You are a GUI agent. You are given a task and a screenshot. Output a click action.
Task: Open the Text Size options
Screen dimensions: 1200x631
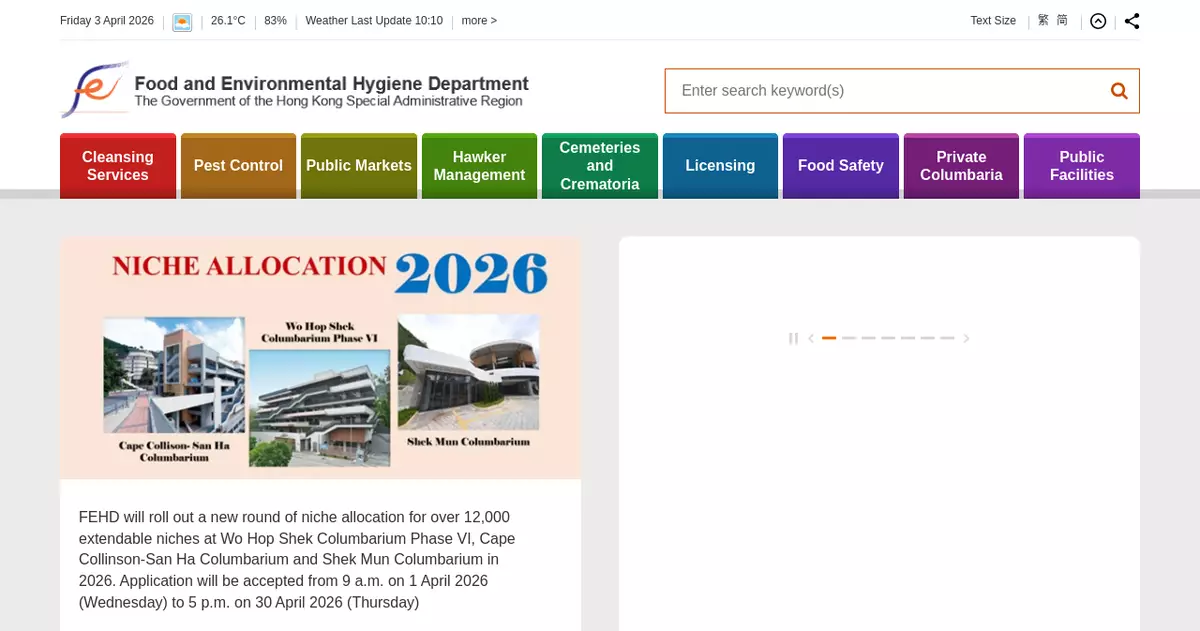[992, 21]
